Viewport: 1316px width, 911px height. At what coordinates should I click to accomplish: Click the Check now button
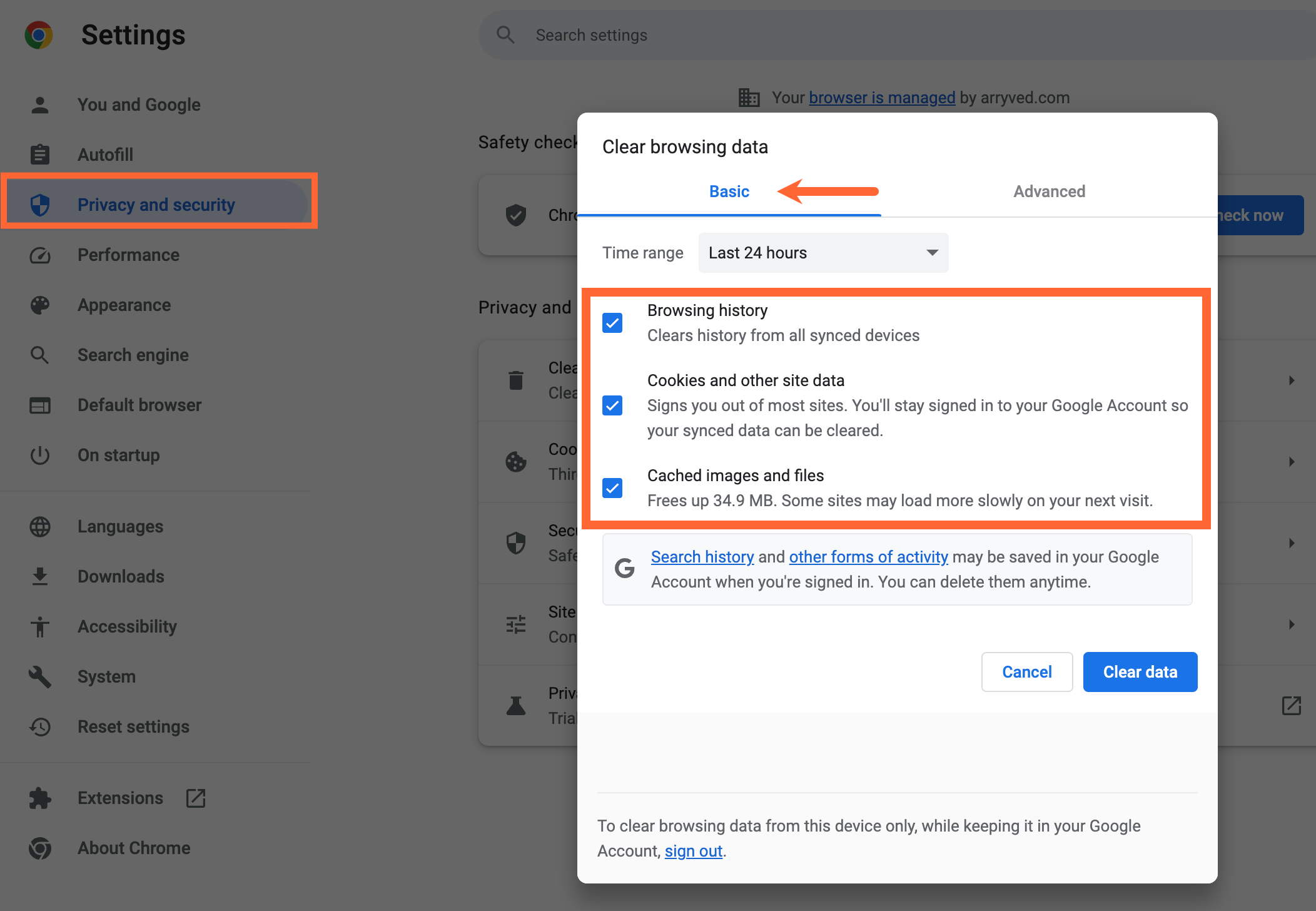pyautogui.click(x=1261, y=215)
